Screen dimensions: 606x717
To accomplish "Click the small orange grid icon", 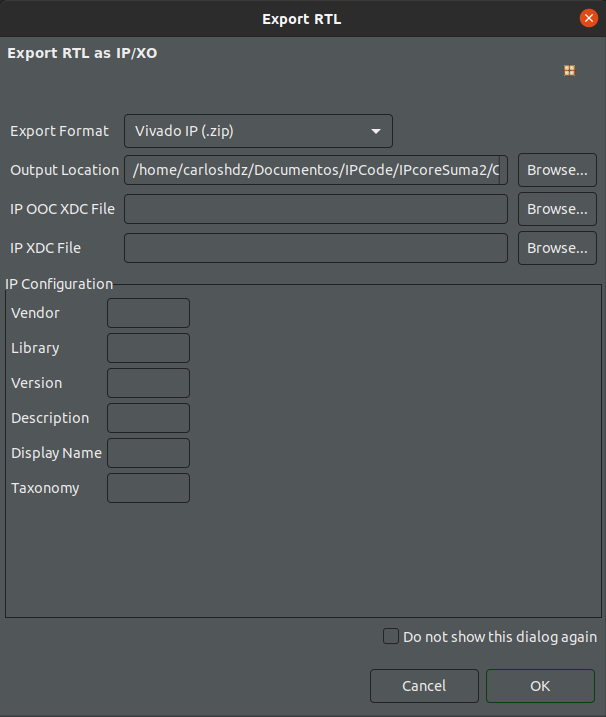I will pos(569,70).
